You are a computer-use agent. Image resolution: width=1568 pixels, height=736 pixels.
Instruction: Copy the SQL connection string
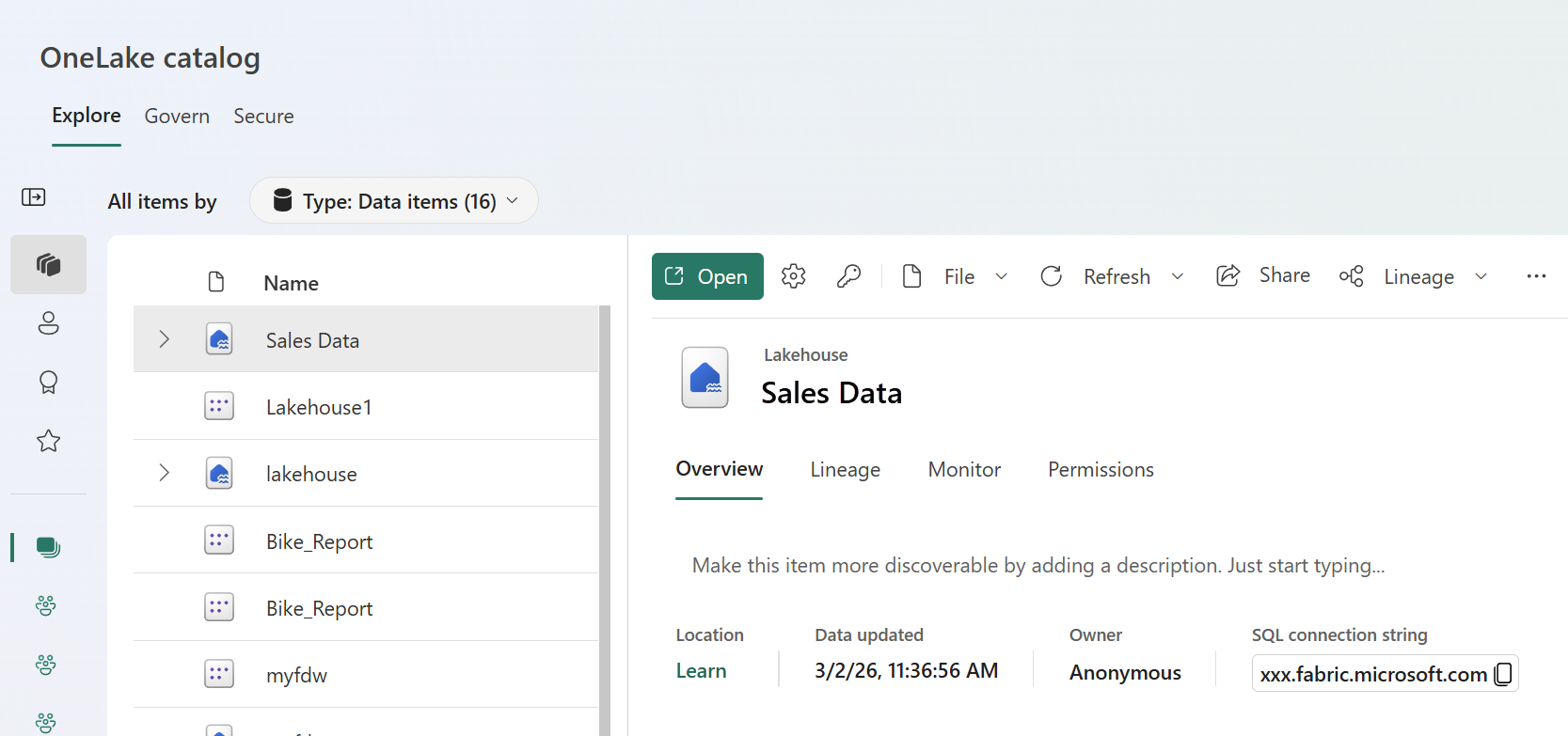1503,674
